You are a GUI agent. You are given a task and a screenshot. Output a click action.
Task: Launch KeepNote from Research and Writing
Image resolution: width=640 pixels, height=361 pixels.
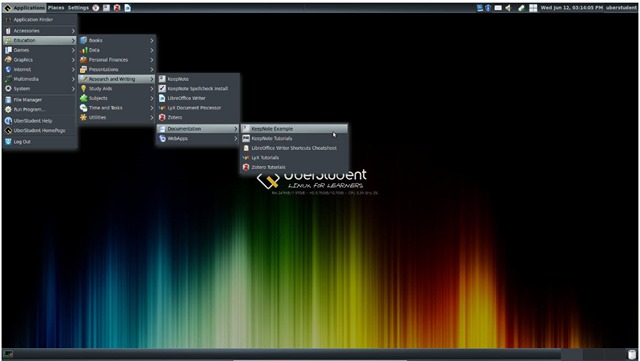(198, 79)
